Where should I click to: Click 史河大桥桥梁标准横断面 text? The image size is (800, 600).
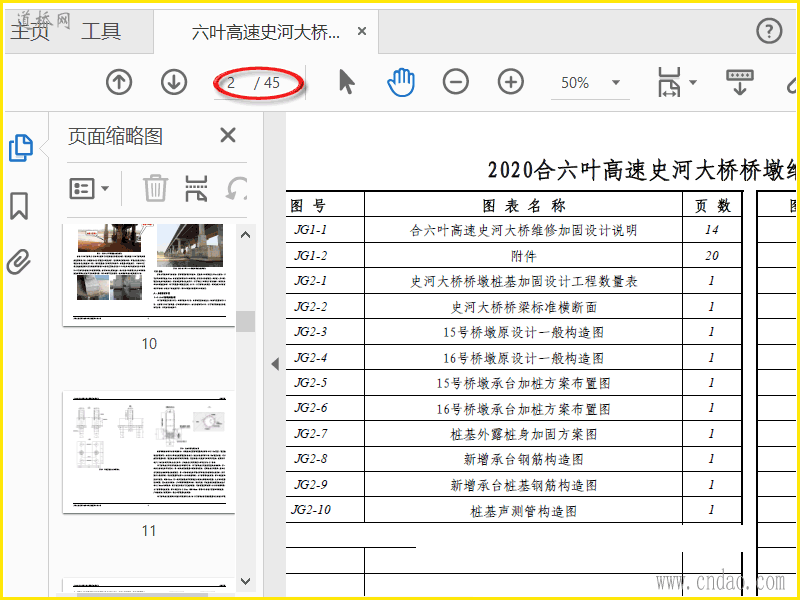pos(523,307)
